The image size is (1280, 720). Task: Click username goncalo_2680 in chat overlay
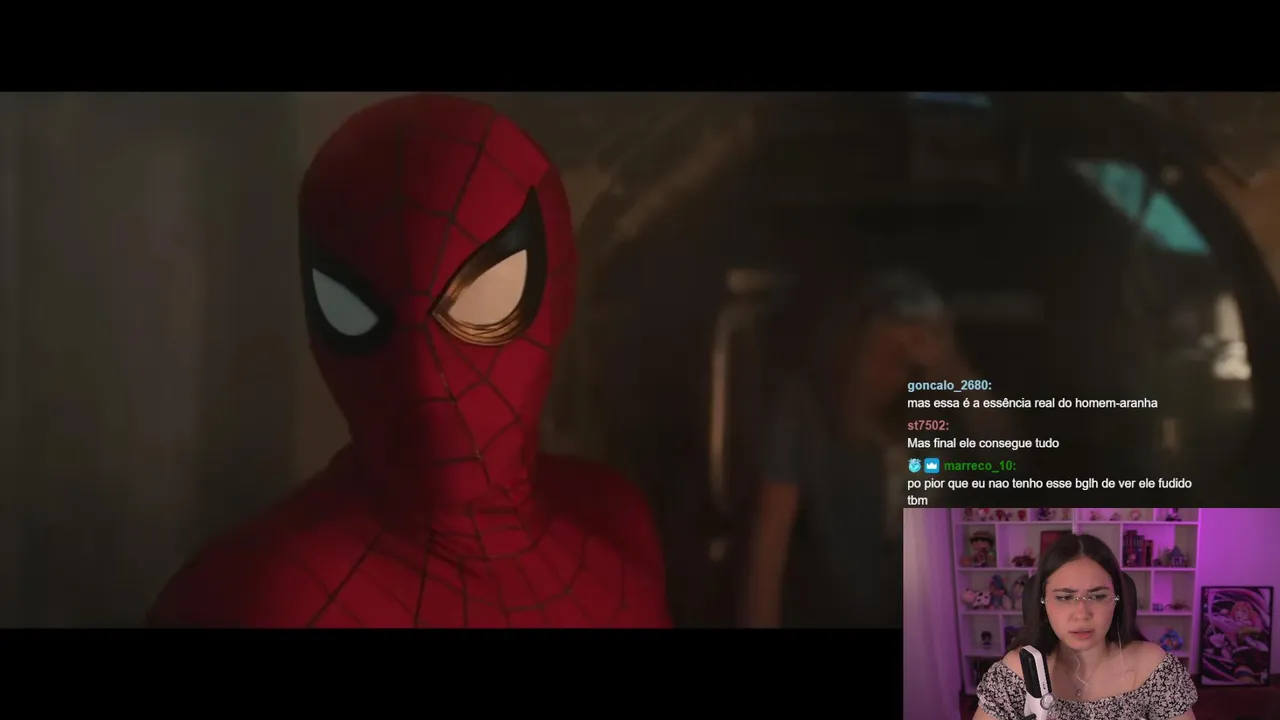point(949,385)
